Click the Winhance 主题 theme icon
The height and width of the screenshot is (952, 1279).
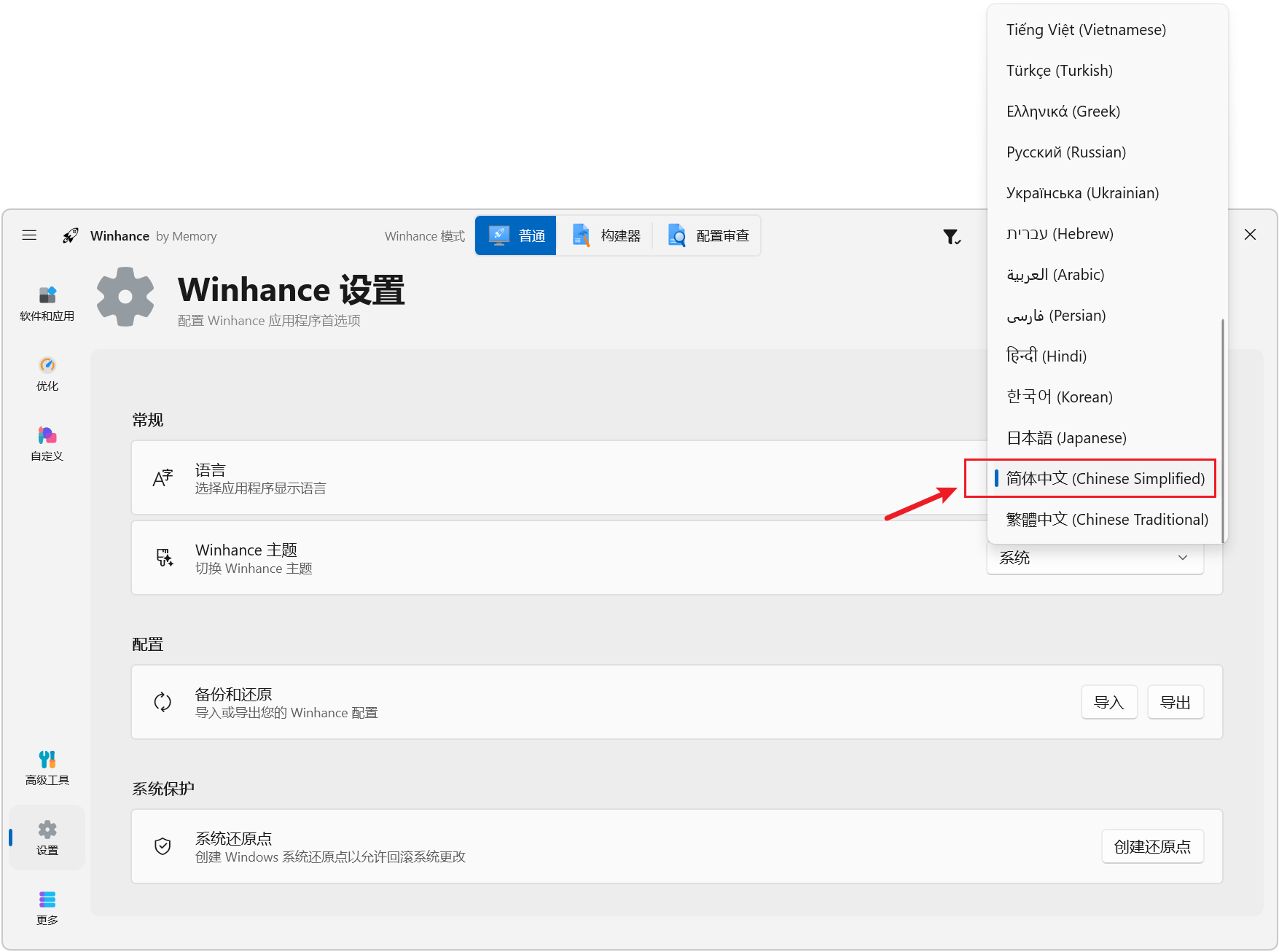[x=165, y=558]
